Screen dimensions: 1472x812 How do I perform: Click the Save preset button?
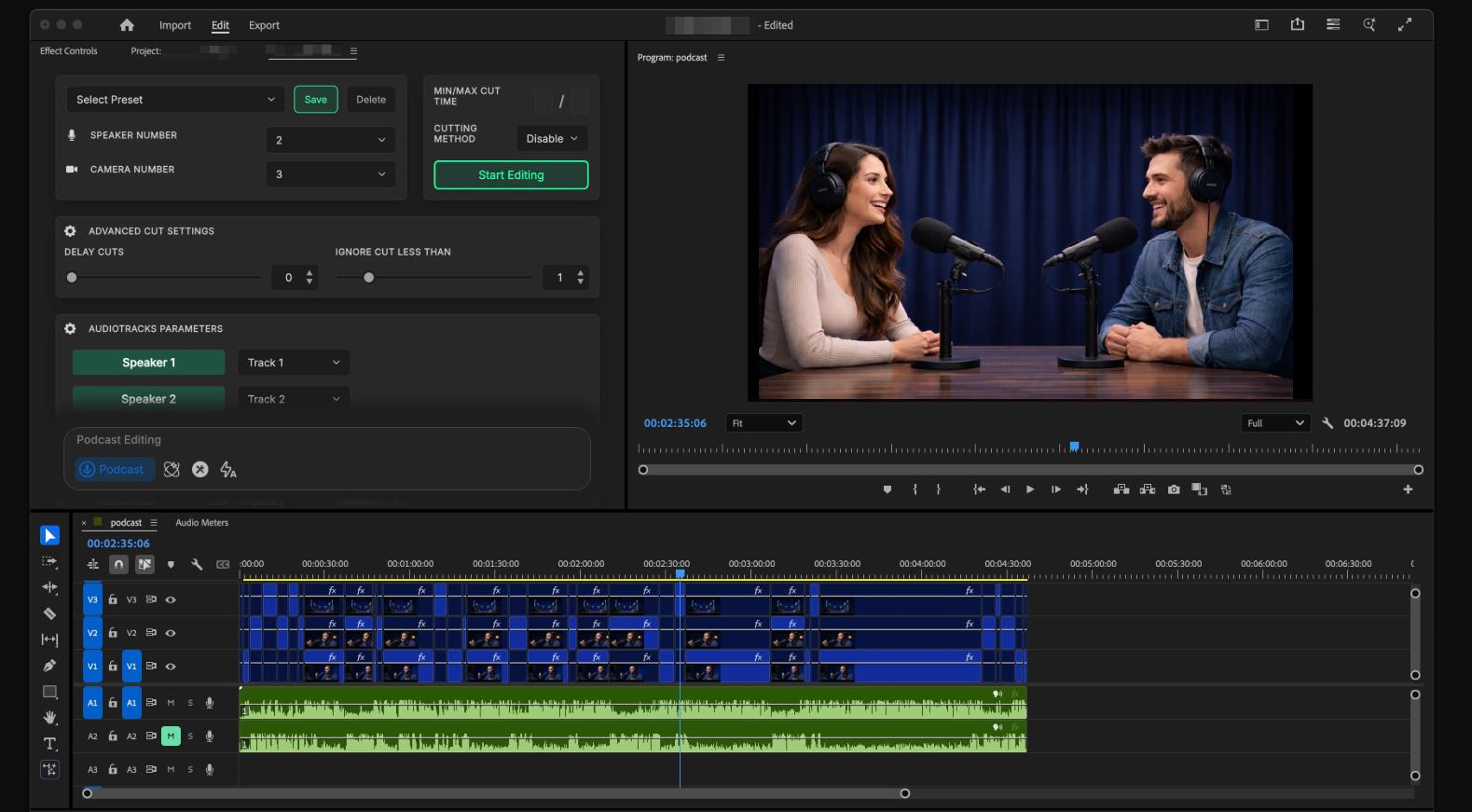(316, 100)
